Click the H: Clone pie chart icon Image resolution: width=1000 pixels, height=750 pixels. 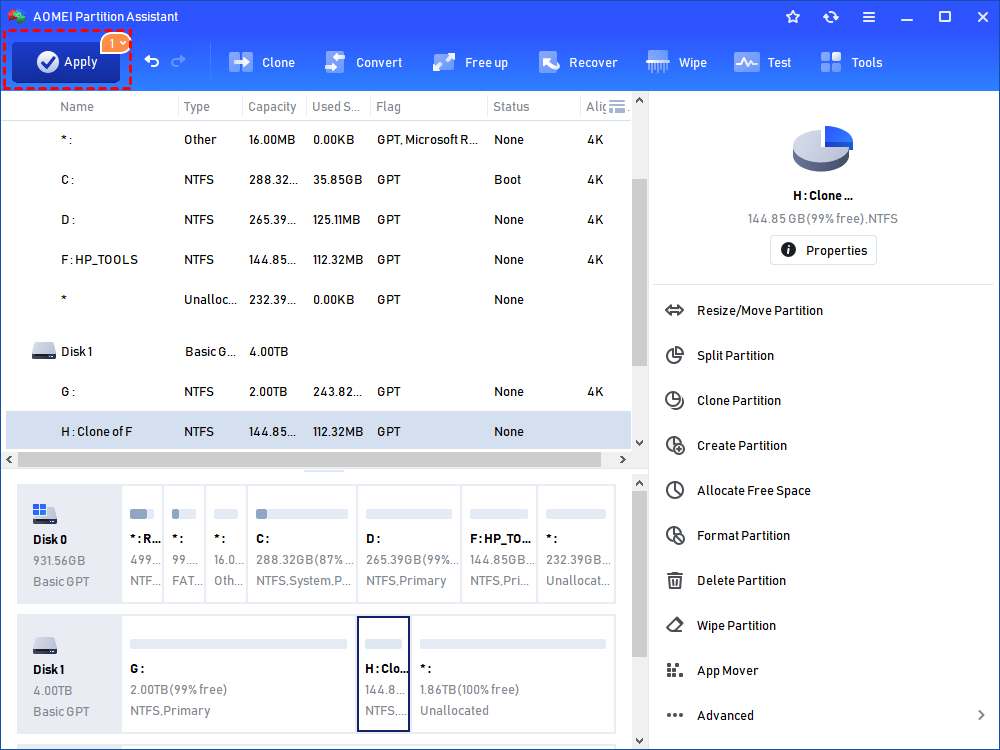(823, 149)
